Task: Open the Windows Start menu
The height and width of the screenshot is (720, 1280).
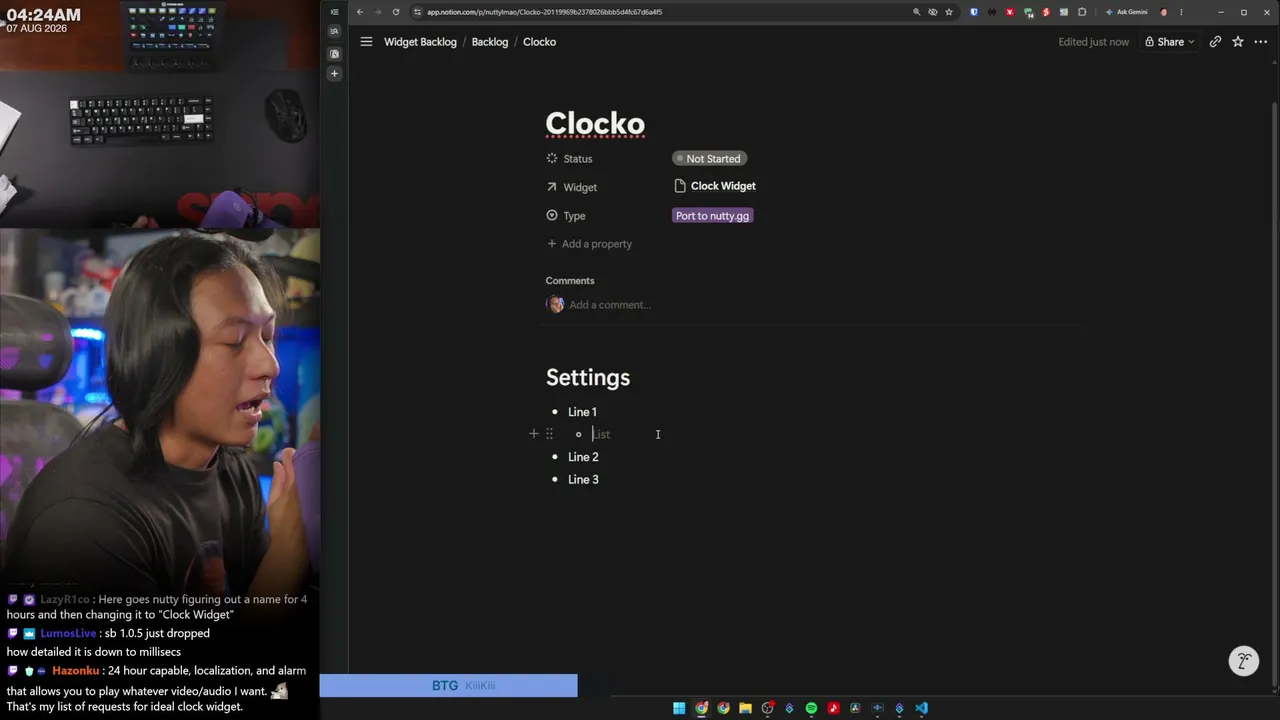Action: pyautogui.click(x=679, y=708)
